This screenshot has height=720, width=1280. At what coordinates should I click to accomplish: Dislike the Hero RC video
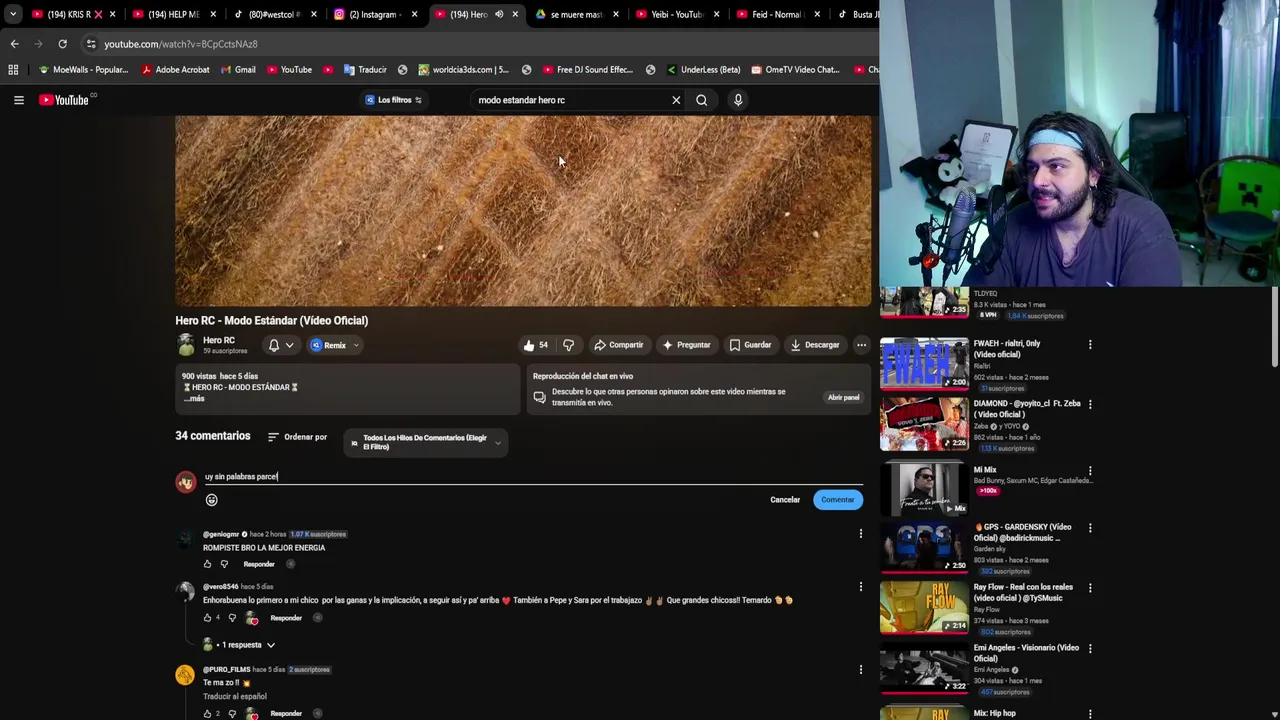click(568, 345)
